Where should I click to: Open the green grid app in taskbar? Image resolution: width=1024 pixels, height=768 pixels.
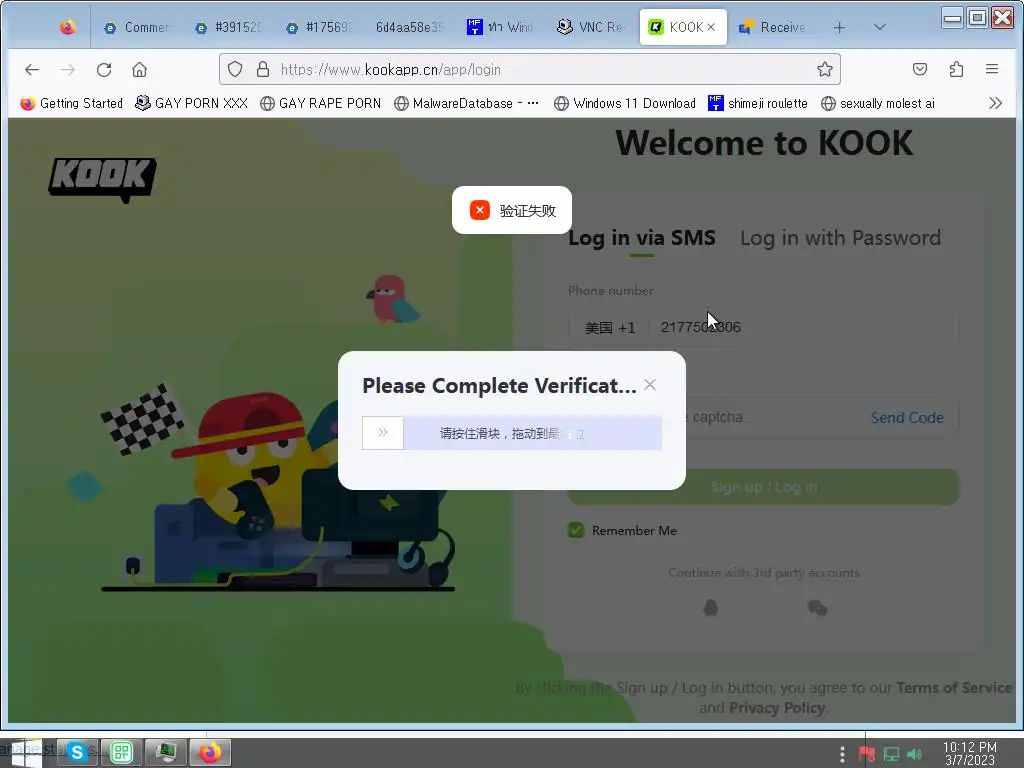(121, 752)
